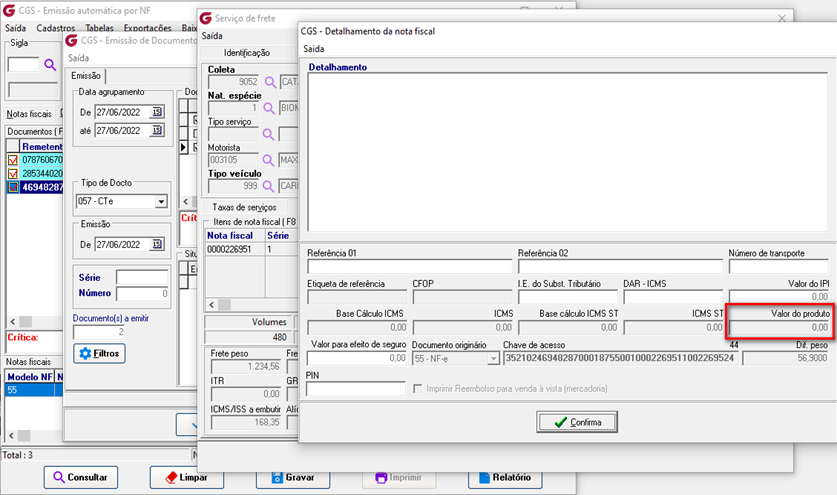Toggle Imprimir Reembolso para venda à vista

coord(417,389)
